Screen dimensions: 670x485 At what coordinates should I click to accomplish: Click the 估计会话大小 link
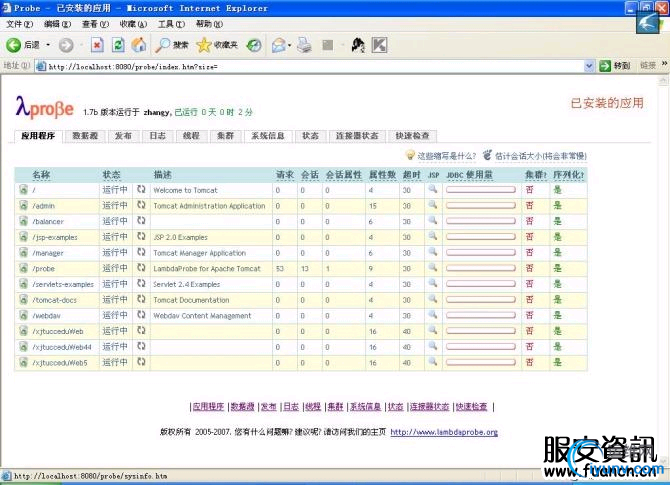coord(541,156)
